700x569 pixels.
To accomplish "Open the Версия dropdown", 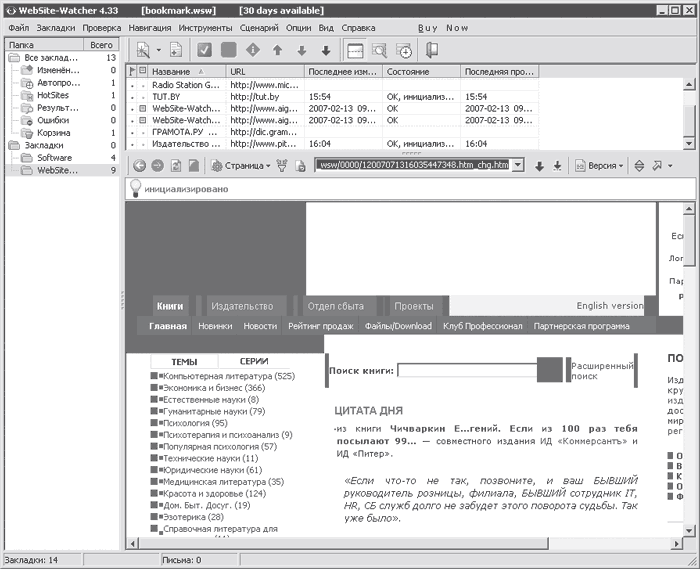I will (599, 166).
